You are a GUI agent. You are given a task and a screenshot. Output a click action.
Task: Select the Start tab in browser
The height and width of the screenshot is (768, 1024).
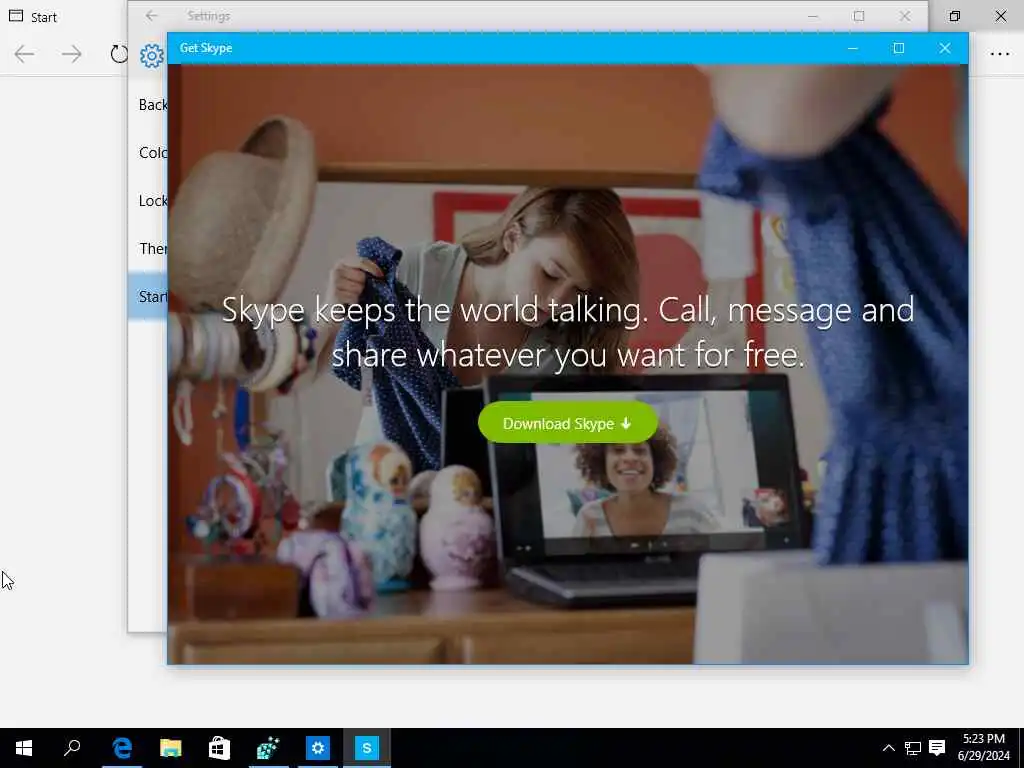tap(33, 17)
